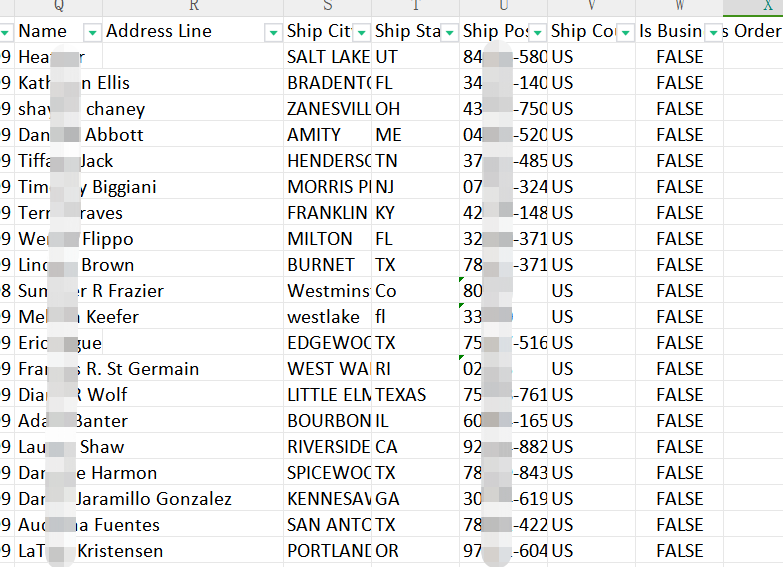Expand the Ship Country filter arrow
Screen dimensions: 783x567
625,32
